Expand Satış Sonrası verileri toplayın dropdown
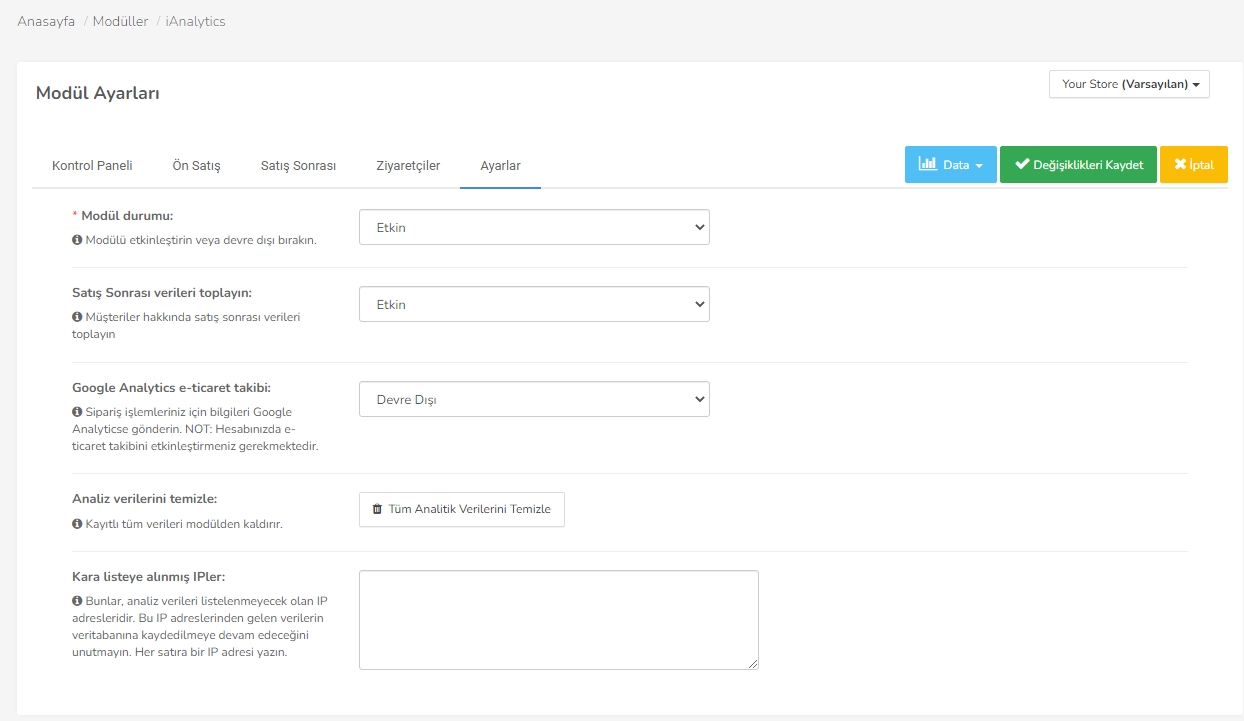Image resolution: width=1244 pixels, height=721 pixels. [x=534, y=304]
